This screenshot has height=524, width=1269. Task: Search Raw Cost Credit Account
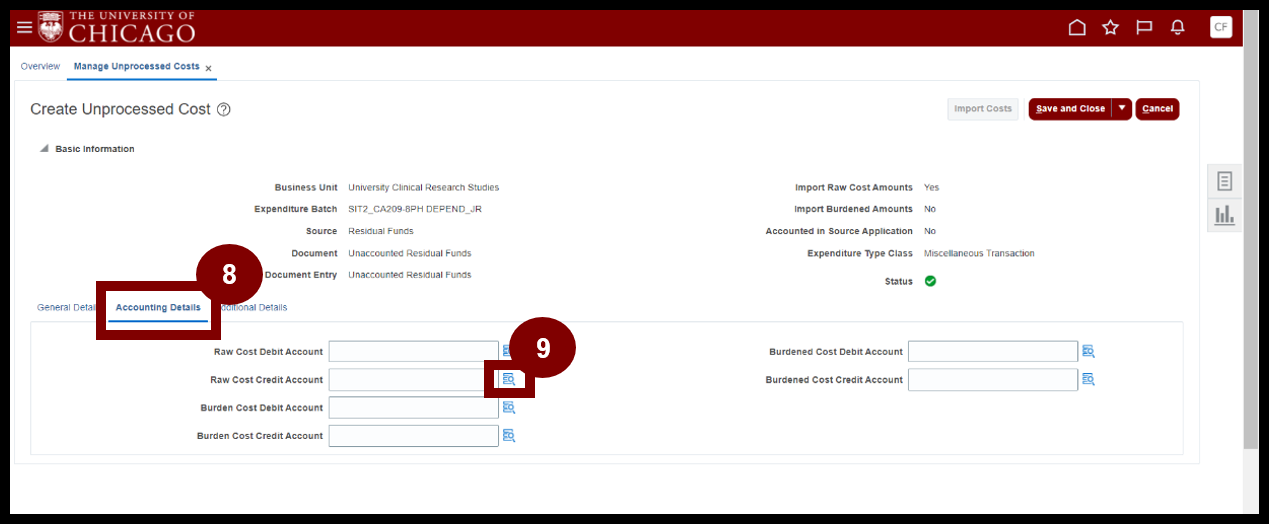pyautogui.click(x=509, y=379)
